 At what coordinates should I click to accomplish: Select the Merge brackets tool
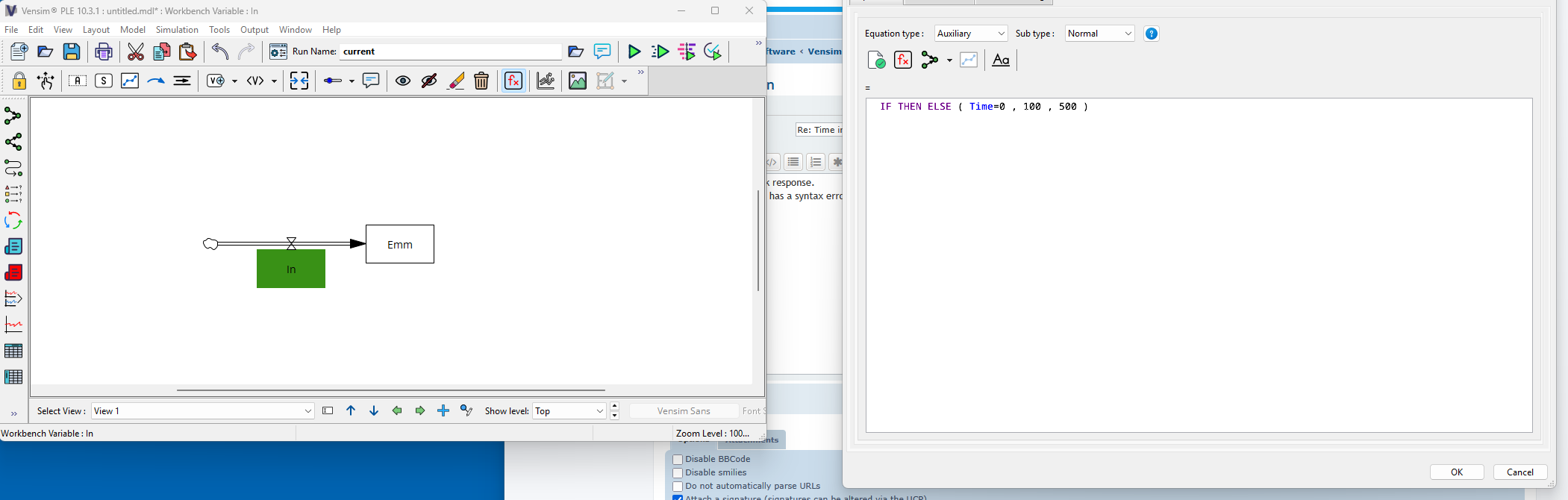(x=299, y=81)
